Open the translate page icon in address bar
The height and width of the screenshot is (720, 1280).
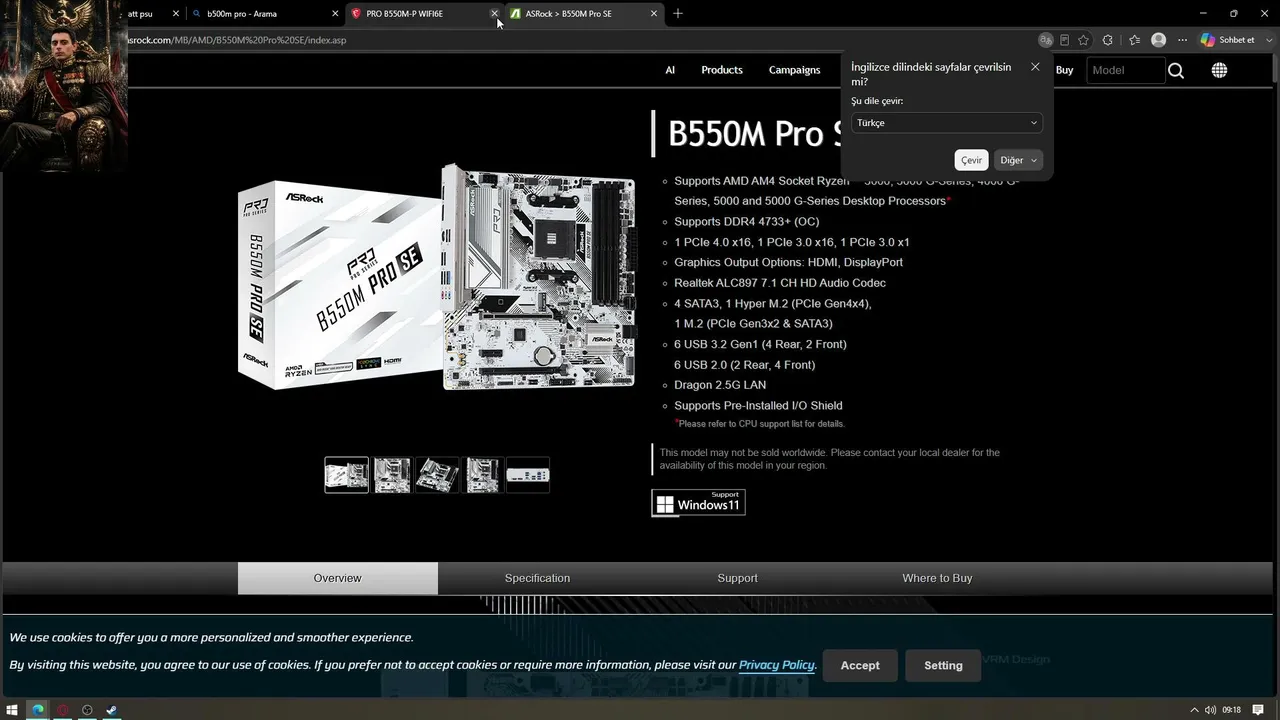click(1045, 40)
